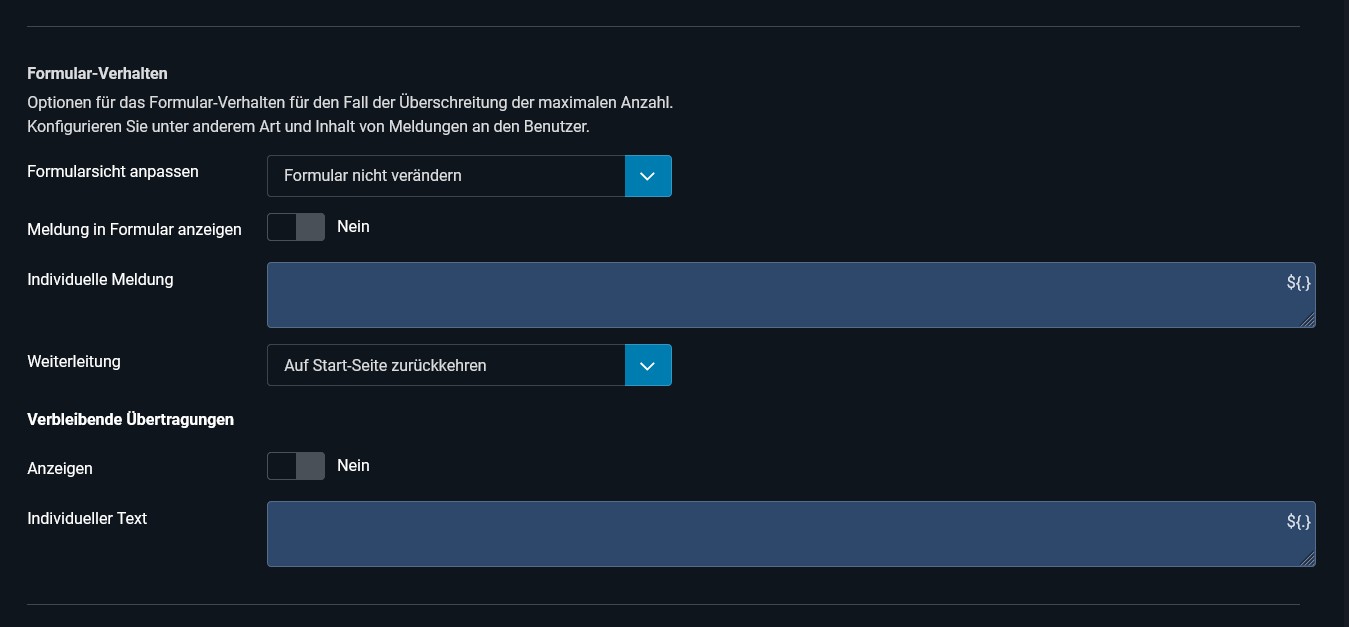Image resolution: width=1349 pixels, height=627 pixels.
Task: Click the 'Formularsicht anpassen' label
Action: (113, 172)
